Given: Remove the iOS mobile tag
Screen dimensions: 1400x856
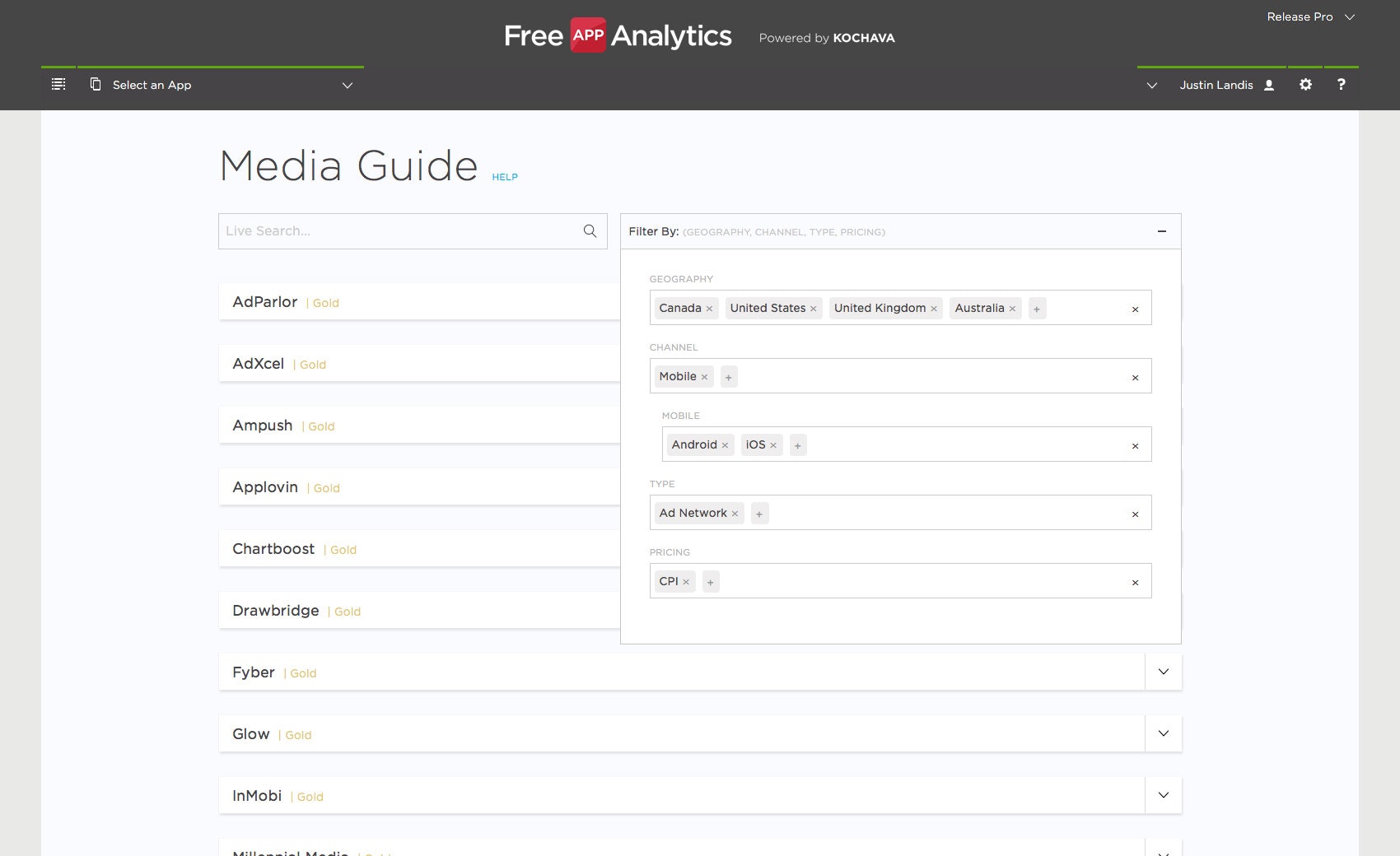Looking at the screenshot, I should tap(773, 445).
